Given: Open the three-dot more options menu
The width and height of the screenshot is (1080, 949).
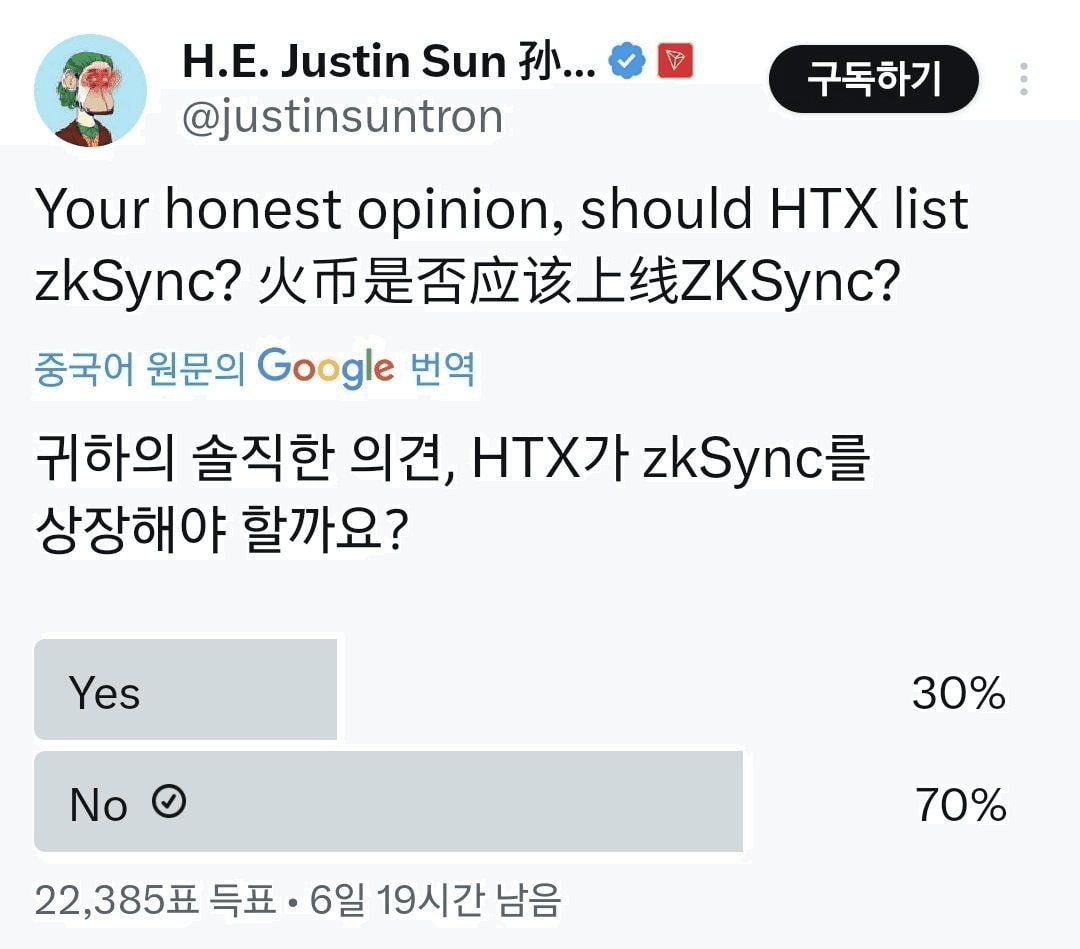Looking at the screenshot, I should tap(1023, 79).
